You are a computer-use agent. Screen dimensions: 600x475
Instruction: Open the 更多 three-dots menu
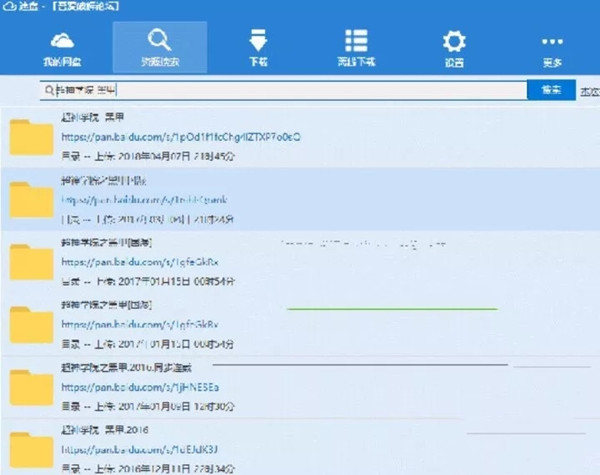(552, 50)
